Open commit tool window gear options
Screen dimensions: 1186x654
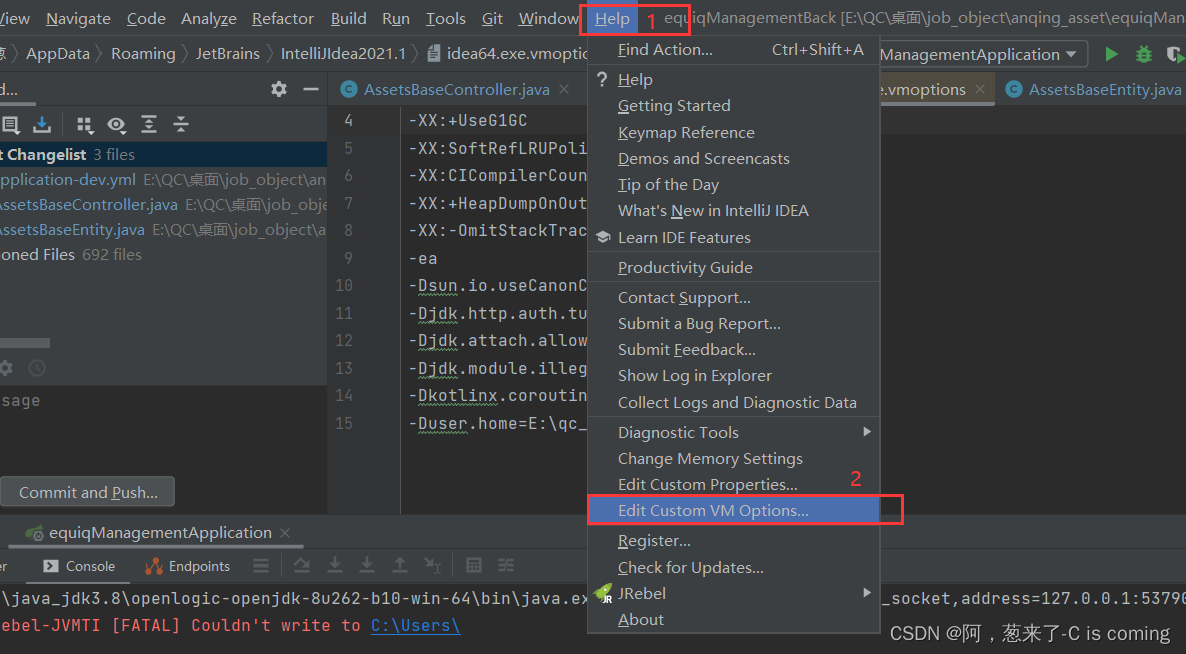(x=279, y=89)
